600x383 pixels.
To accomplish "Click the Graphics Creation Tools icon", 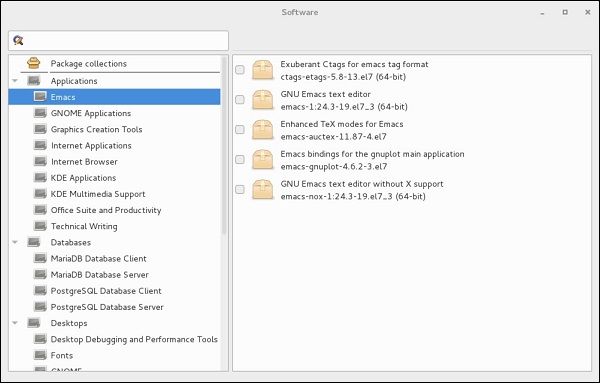I will tap(40, 129).
